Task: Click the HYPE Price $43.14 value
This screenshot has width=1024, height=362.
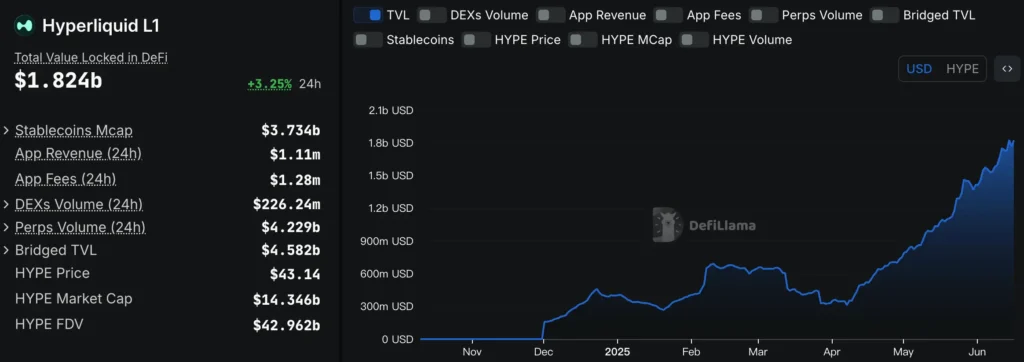Action: pyautogui.click(x=295, y=274)
